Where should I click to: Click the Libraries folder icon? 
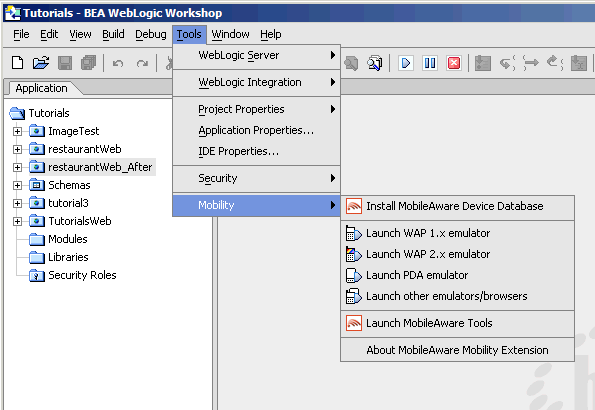pos(37,257)
